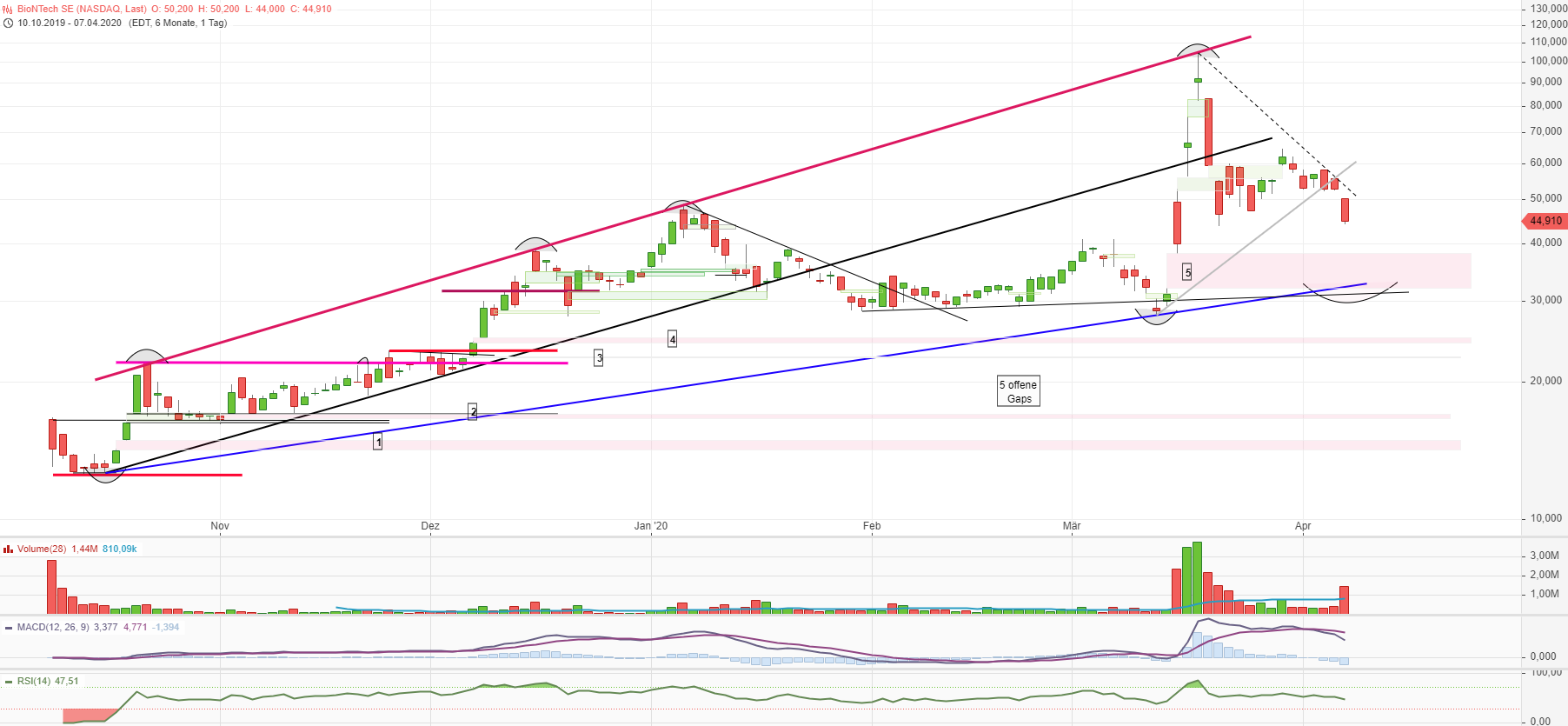Select gap marker number 3

(599, 357)
